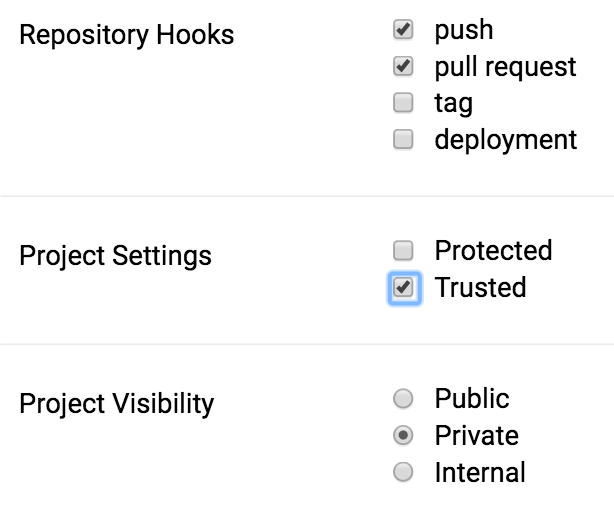
Task: Click the 'Trusted' label text
Action: point(480,287)
